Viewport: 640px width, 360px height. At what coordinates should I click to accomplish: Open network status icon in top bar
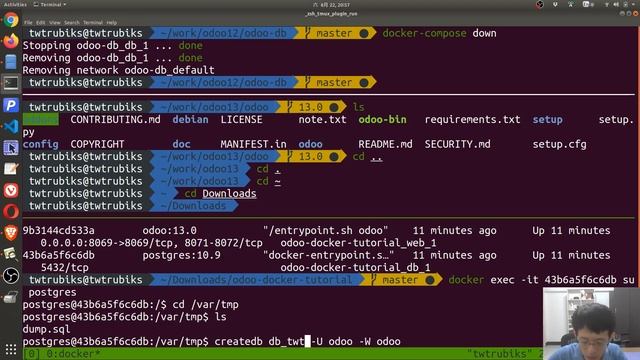[x=607, y=4]
